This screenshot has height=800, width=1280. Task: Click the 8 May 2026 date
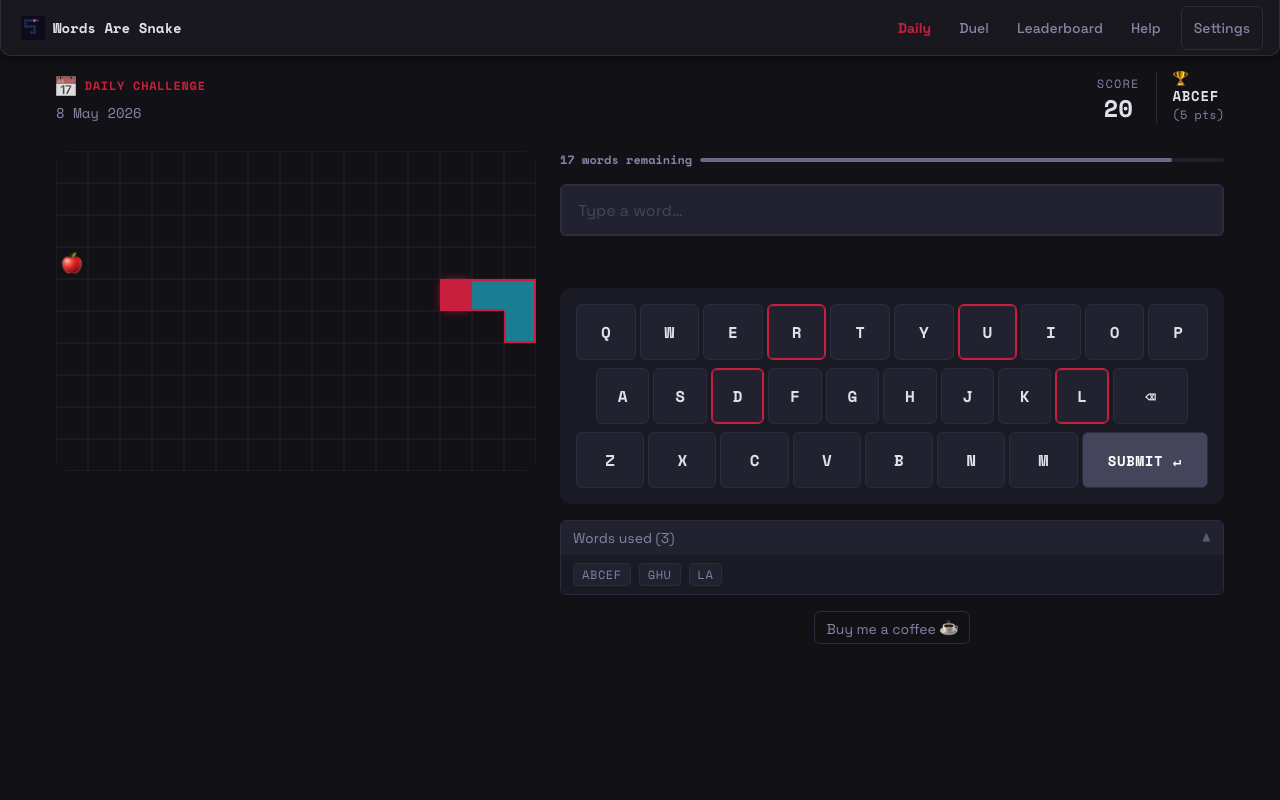click(99, 113)
